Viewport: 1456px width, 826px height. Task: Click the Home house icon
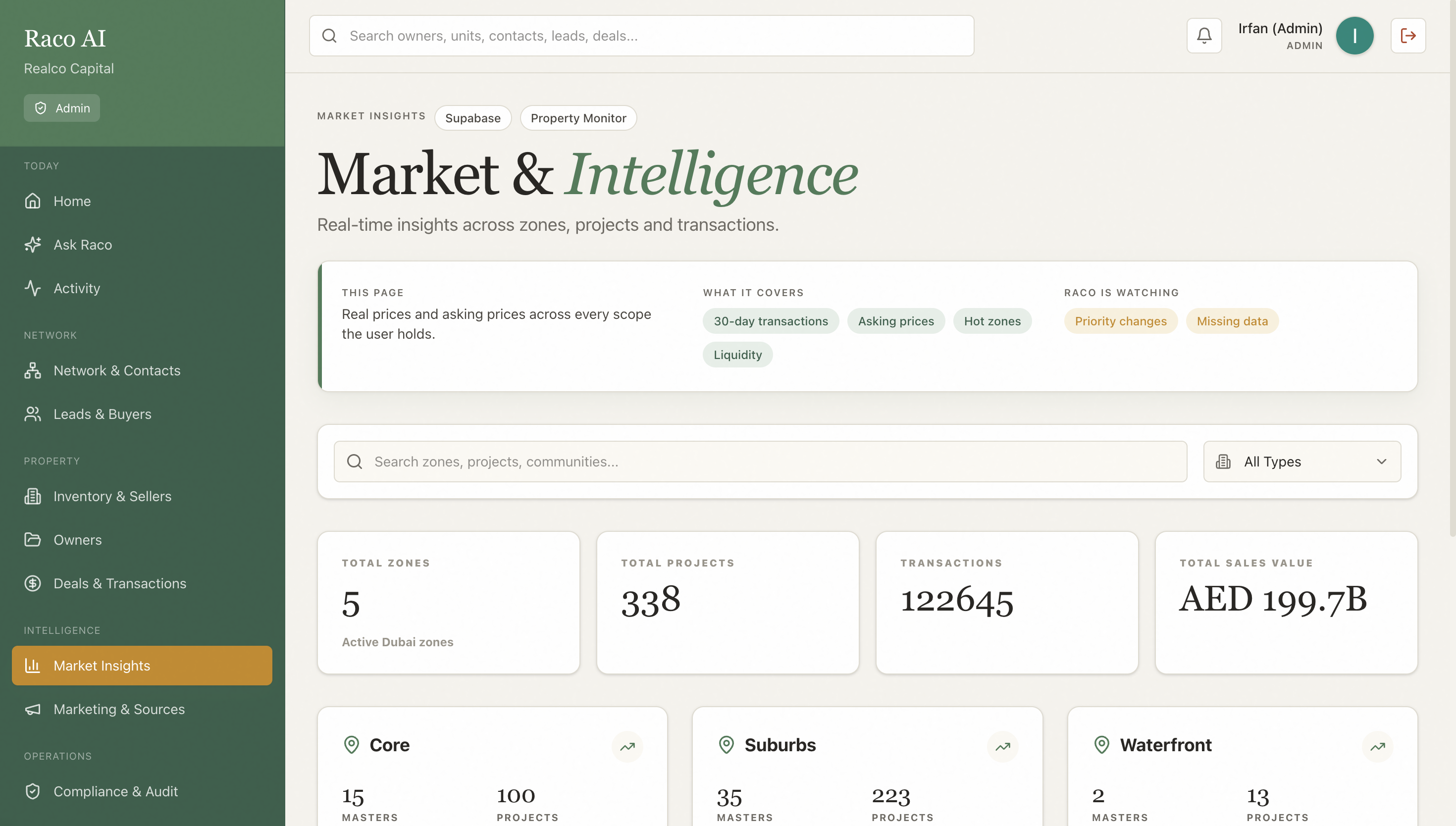[x=33, y=201]
